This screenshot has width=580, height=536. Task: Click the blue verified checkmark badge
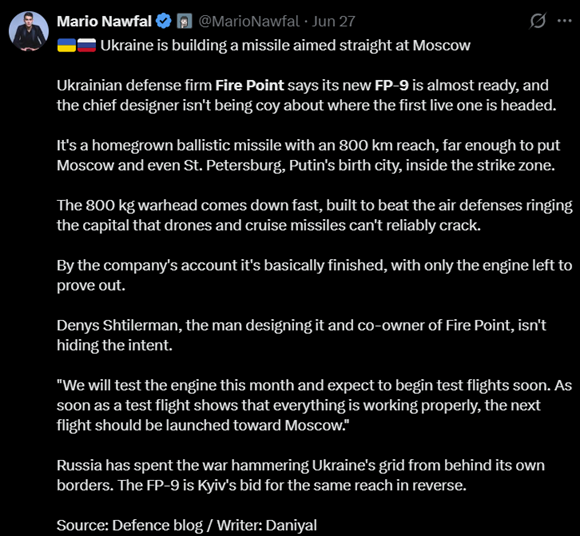click(163, 21)
